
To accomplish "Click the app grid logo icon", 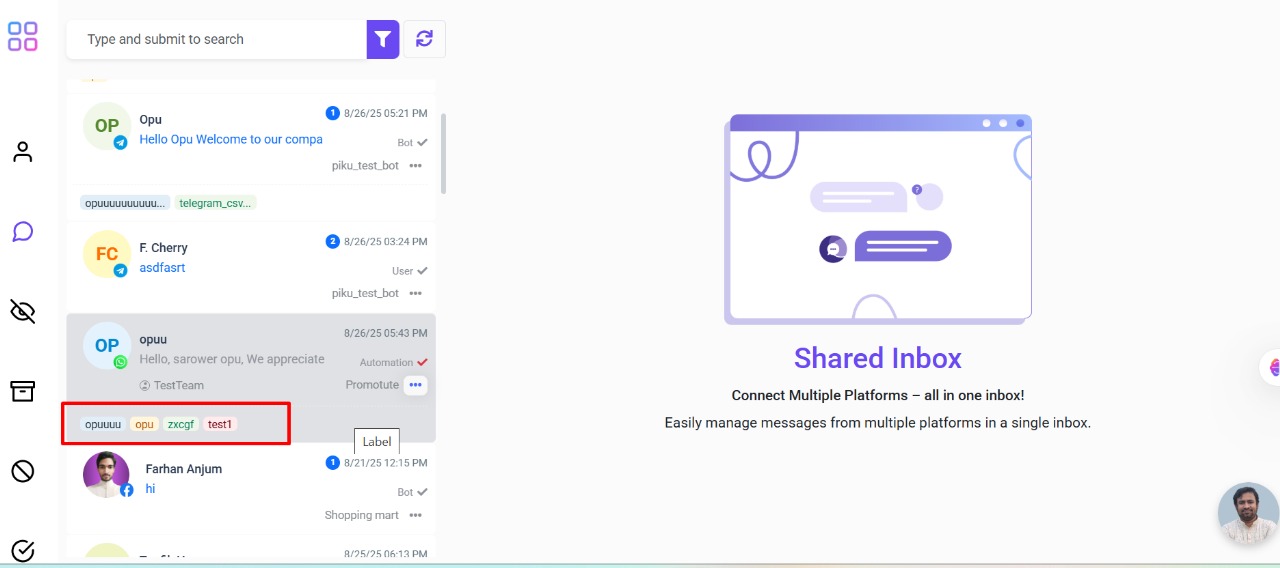I will [x=22, y=37].
